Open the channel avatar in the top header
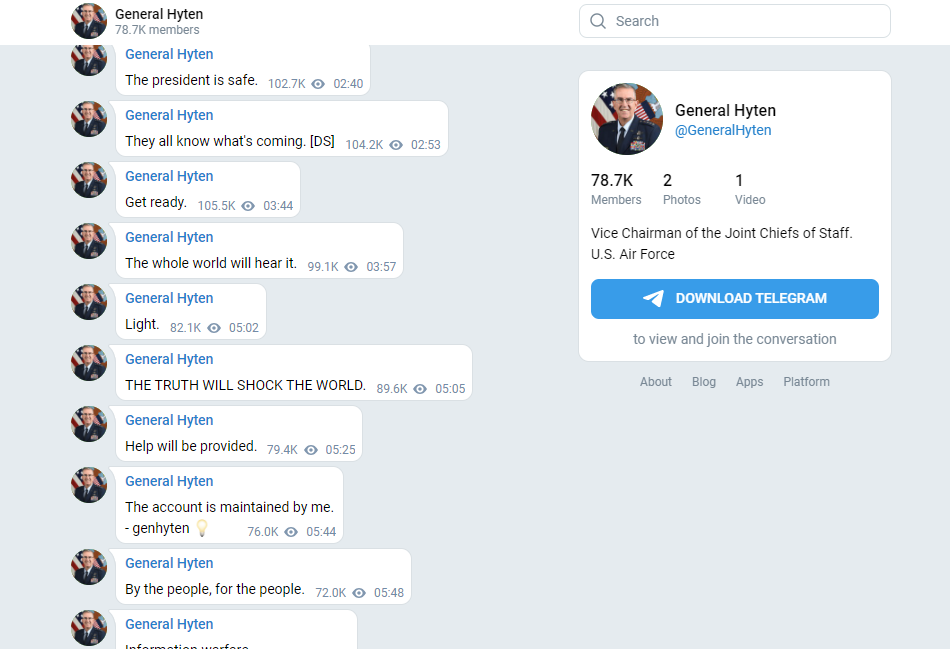The image size is (950, 649). coord(89,21)
